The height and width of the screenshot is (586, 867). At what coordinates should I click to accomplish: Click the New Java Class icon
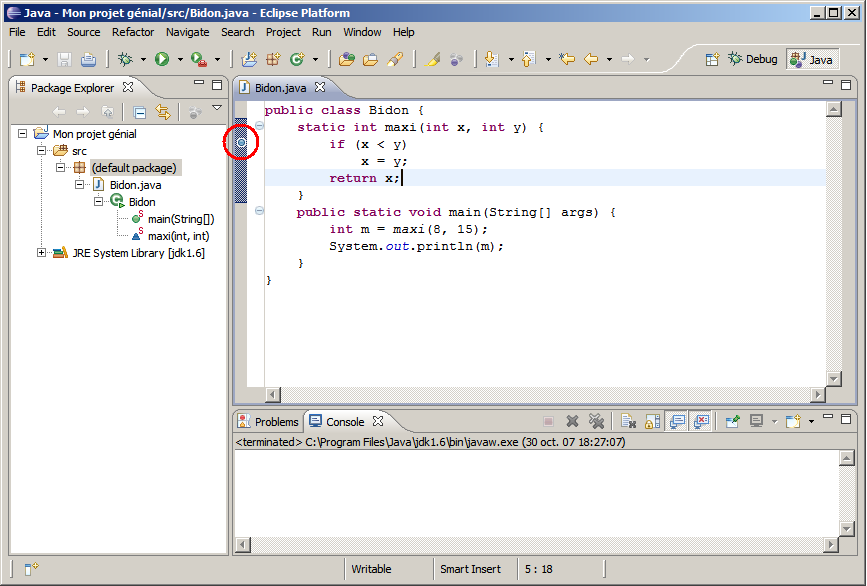[x=296, y=60]
